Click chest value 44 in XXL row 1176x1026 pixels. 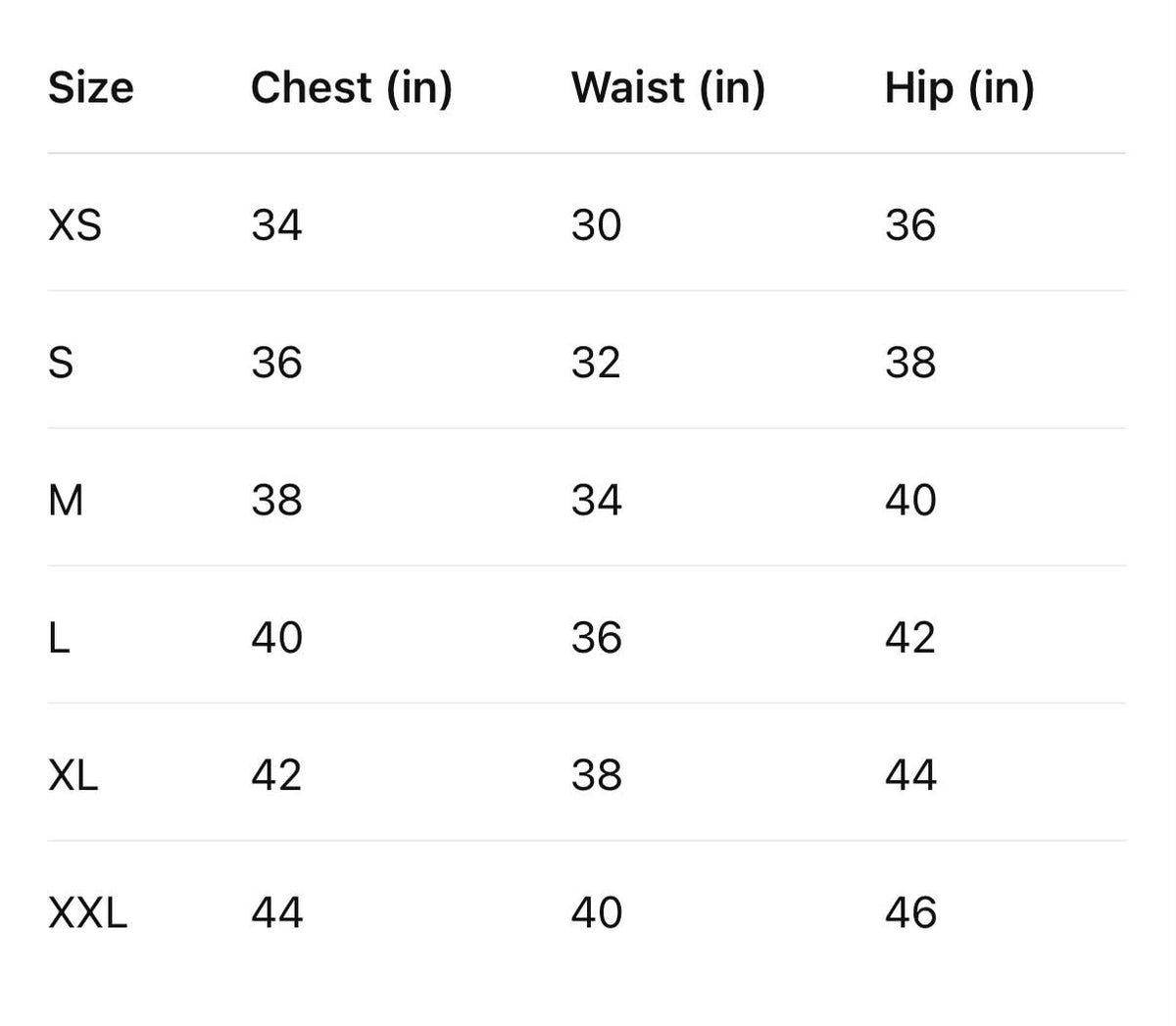point(276,912)
